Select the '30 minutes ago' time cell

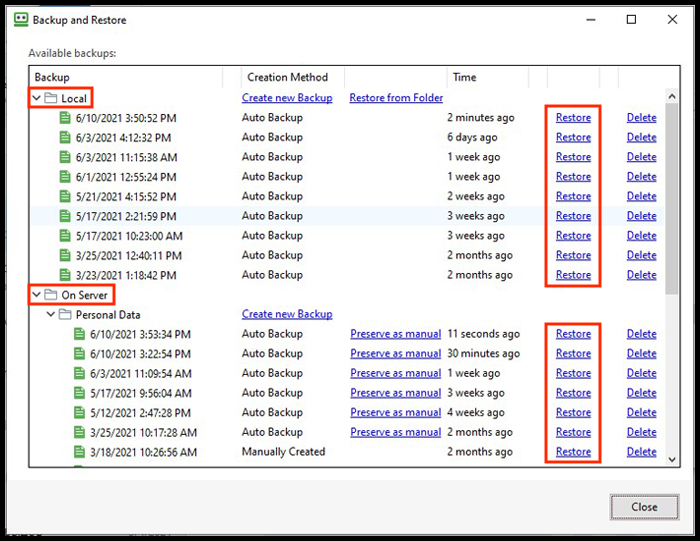(483, 354)
